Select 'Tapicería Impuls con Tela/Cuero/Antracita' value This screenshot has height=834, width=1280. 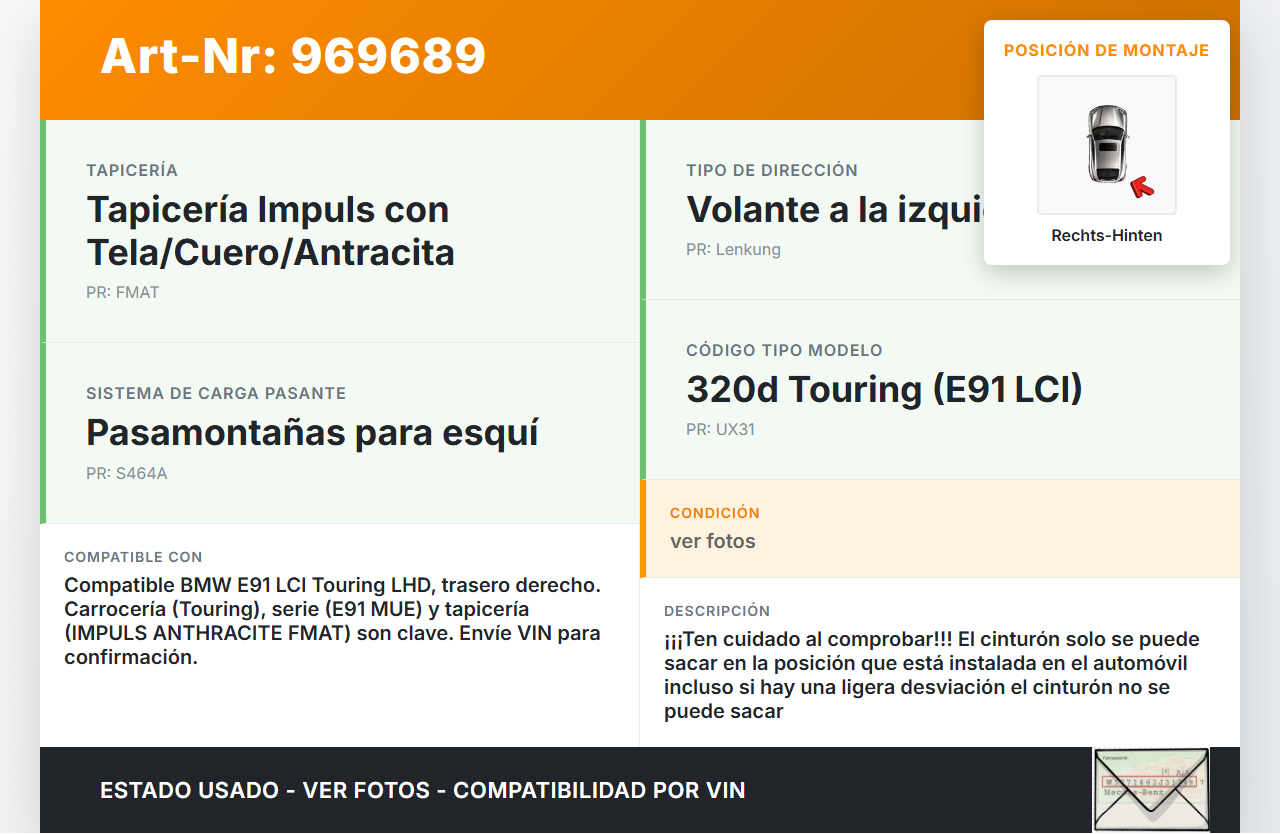pyautogui.click(x=271, y=231)
